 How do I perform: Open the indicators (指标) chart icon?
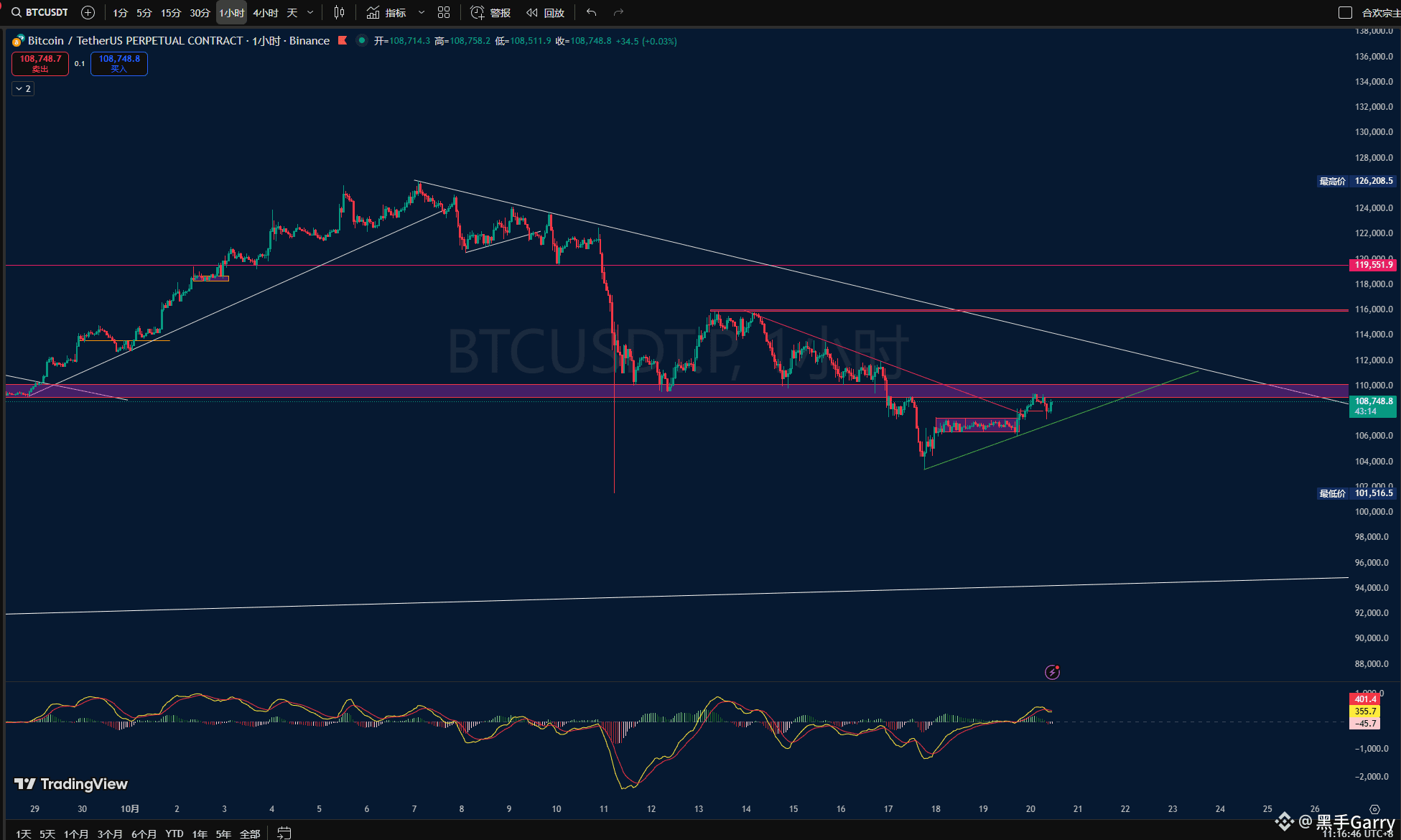point(373,12)
